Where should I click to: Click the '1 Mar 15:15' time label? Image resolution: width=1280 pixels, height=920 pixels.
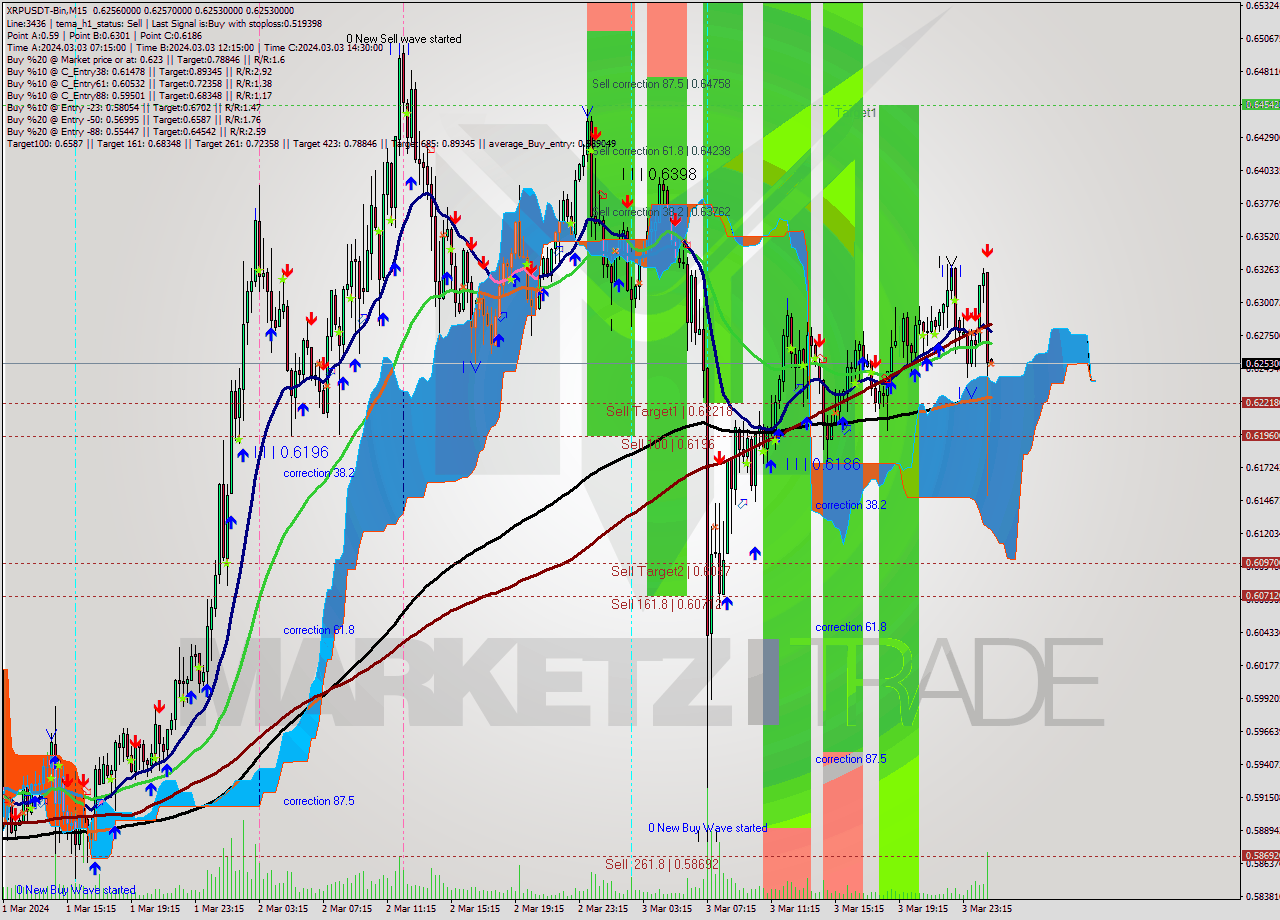coord(90,909)
